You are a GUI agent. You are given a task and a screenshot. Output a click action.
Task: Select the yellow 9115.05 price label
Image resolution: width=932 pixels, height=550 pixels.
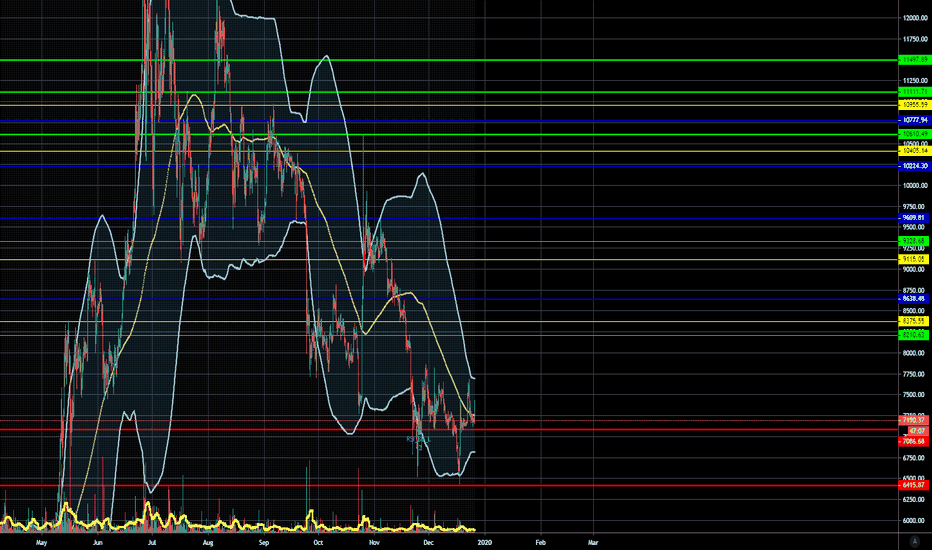(x=914, y=259)
